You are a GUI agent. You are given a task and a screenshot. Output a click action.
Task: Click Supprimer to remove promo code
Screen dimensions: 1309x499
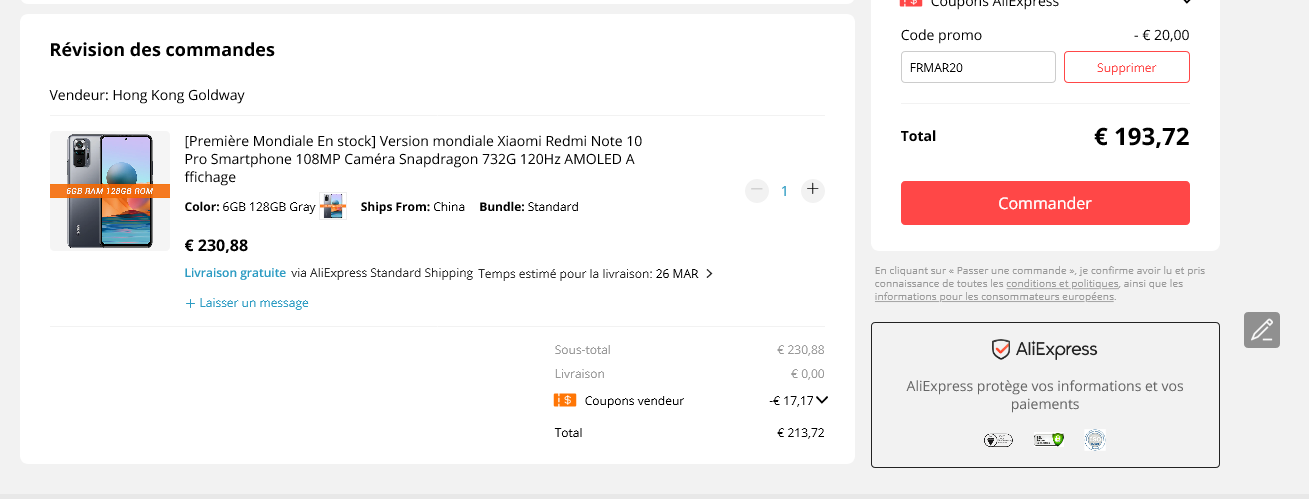[1126, 68]
